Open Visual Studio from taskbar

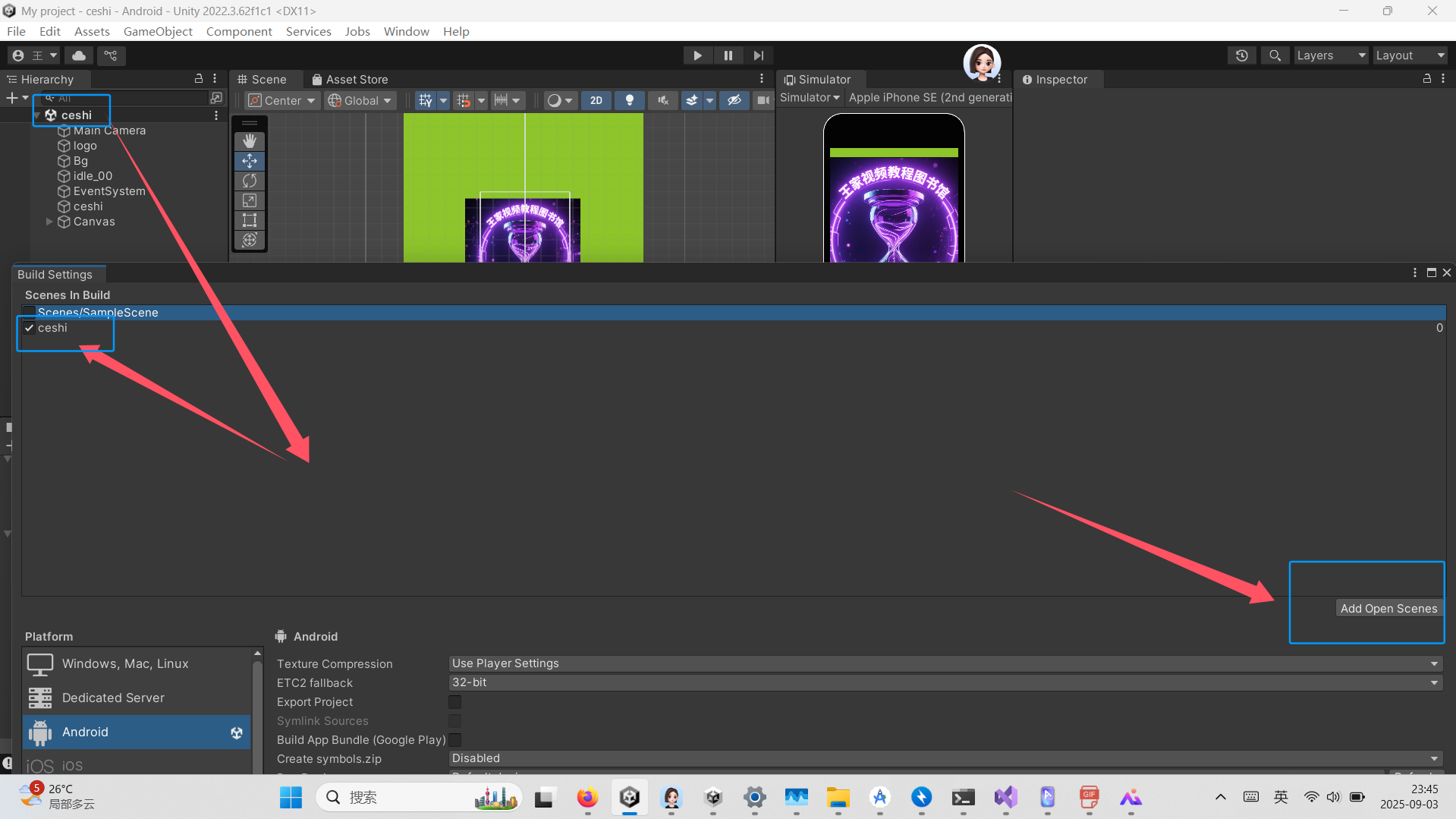(x=1005, y=798)
